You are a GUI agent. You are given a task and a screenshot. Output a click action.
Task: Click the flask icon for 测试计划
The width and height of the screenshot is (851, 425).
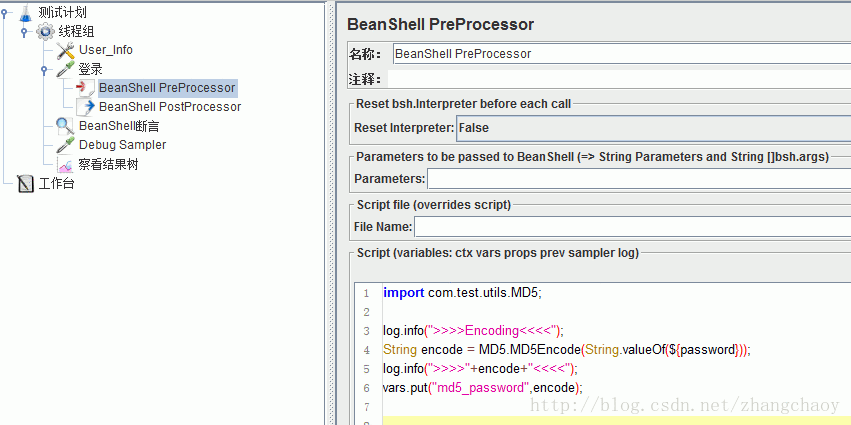pyautogui.click(x=25, y=12)
